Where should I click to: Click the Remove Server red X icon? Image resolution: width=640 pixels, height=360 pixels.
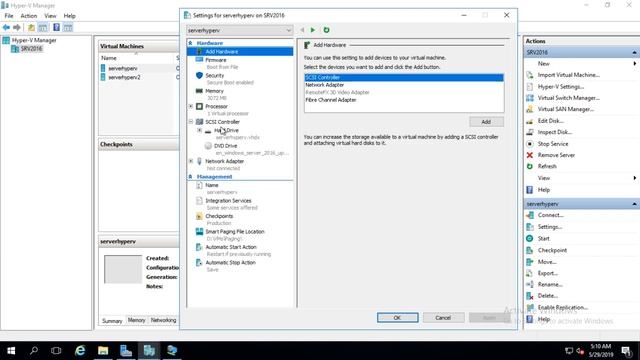pyautogui.click(x=529, y=155)
